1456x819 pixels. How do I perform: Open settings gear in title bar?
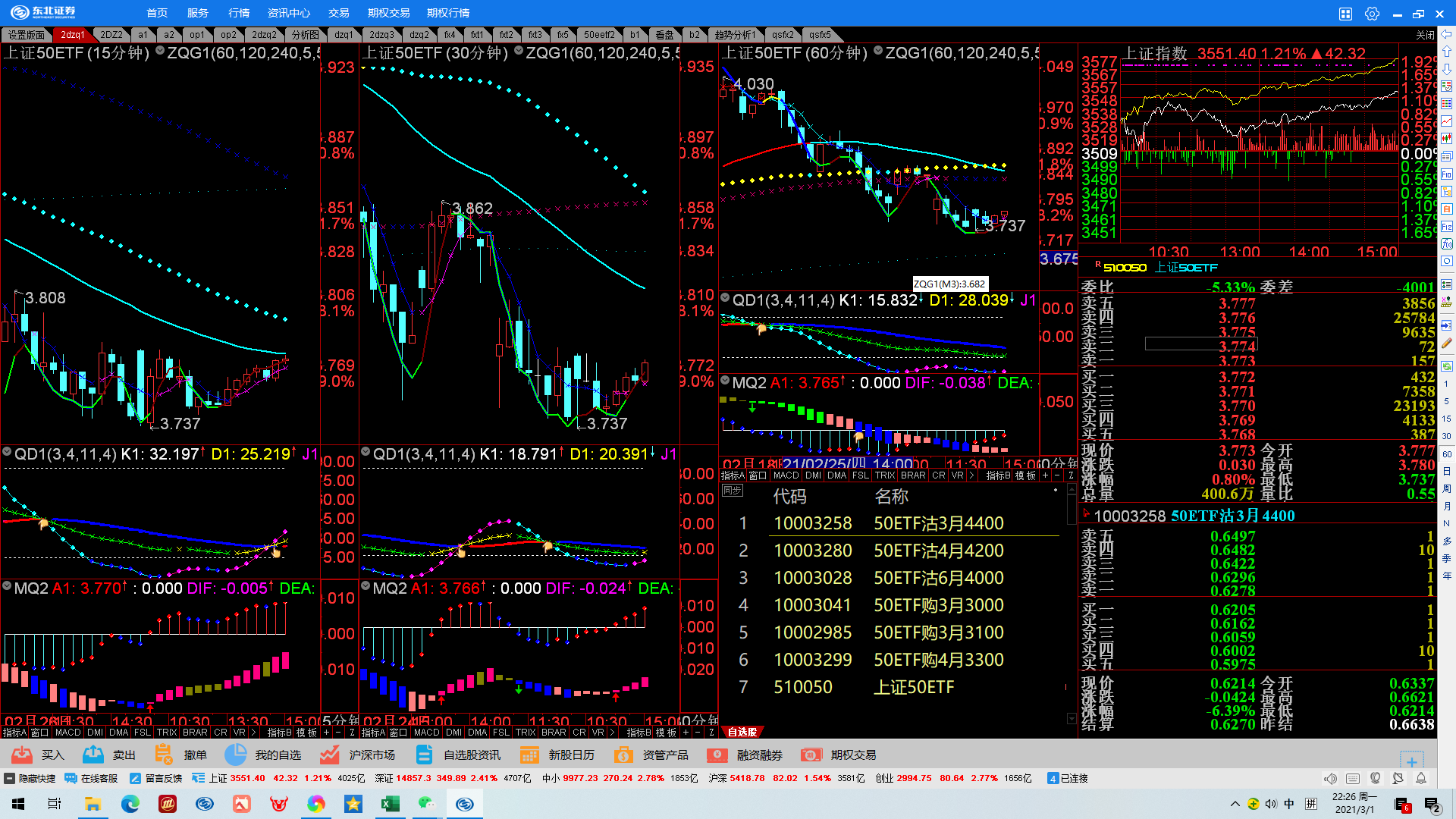[x=1372, y=13]
